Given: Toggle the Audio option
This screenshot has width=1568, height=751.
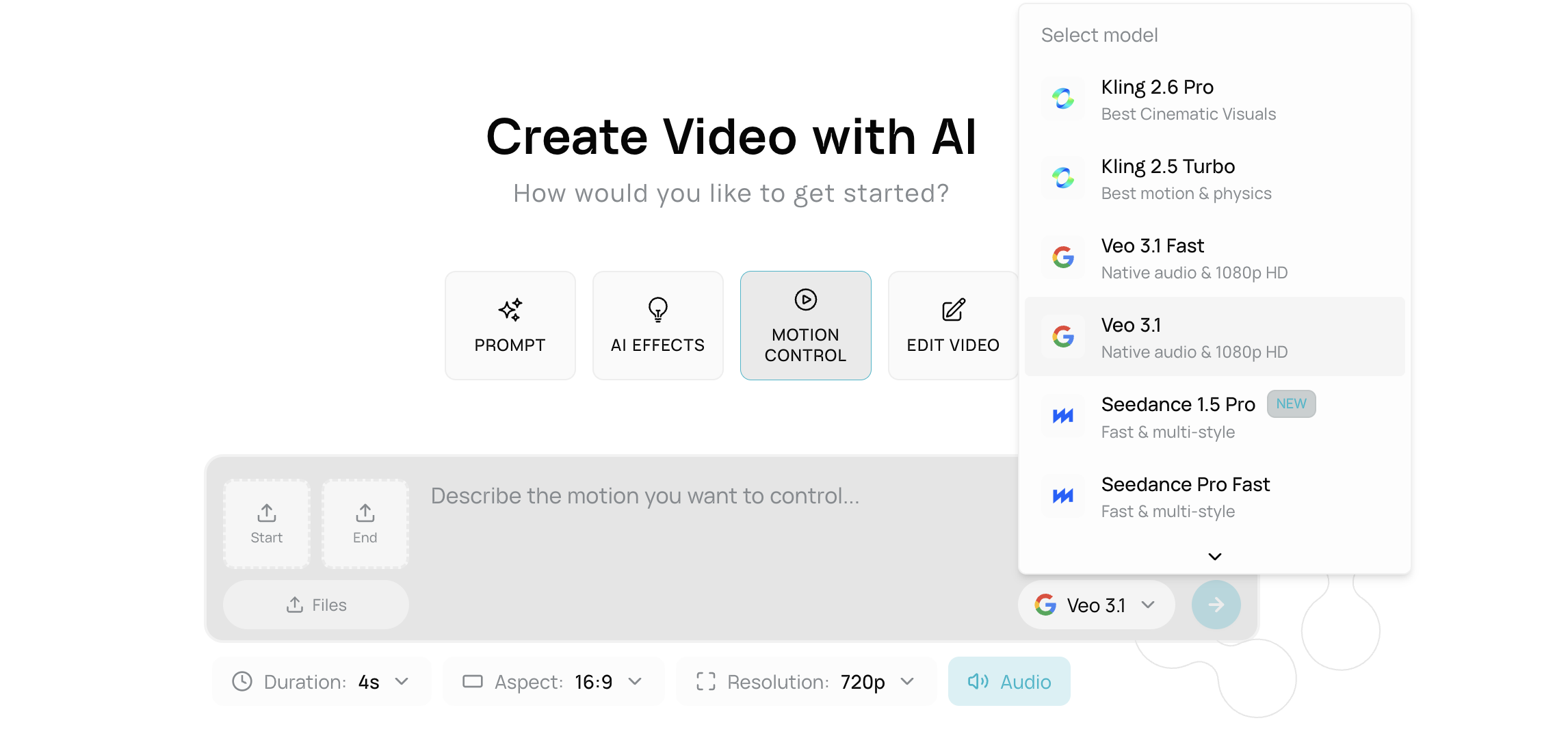Looking at the screenshot, I should tap(1008, 681).
